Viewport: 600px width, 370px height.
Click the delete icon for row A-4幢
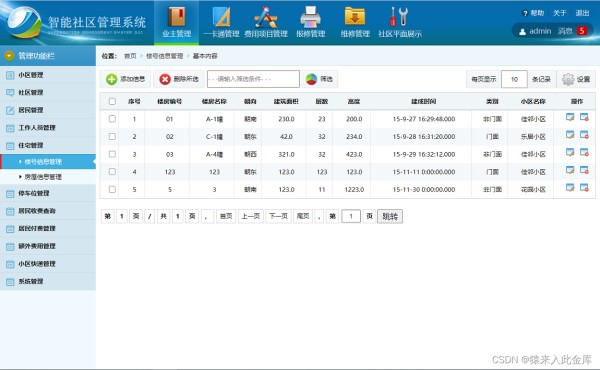tap(584, 153)
